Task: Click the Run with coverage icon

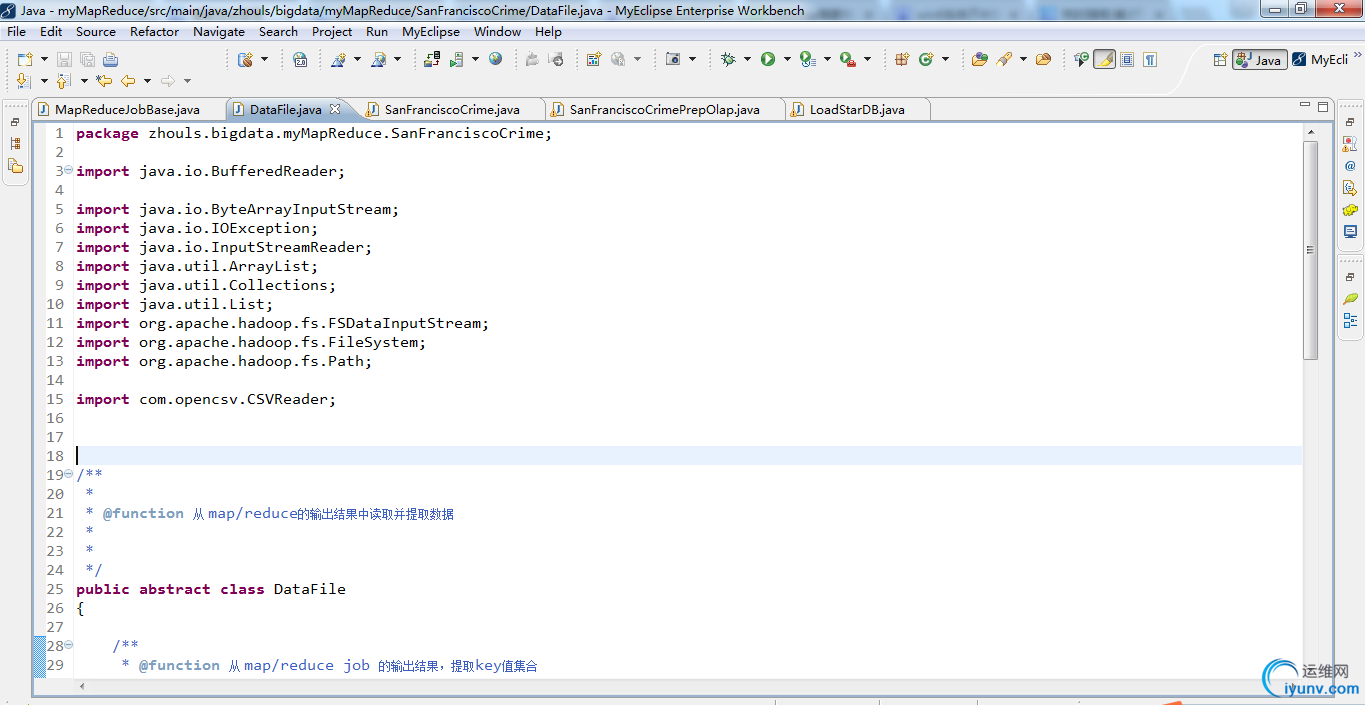Action: click(x=807, y=60)
